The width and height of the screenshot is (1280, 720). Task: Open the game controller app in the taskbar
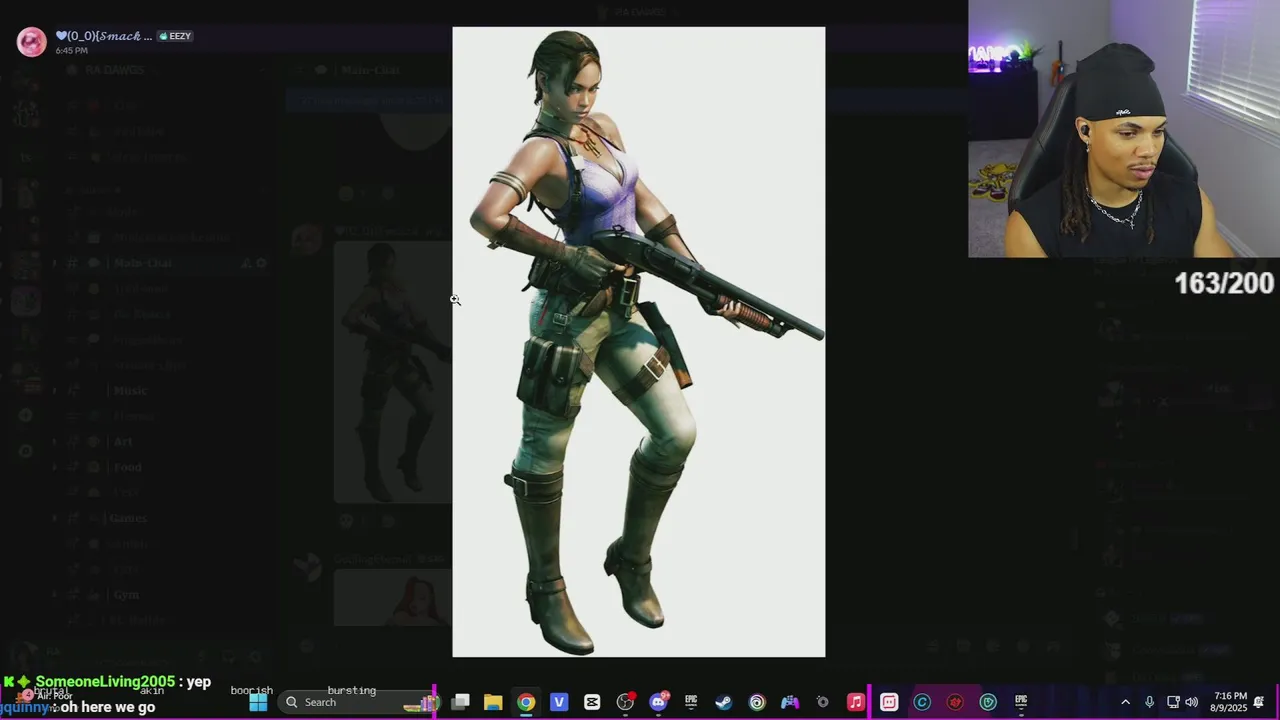(x=790, y=702)
